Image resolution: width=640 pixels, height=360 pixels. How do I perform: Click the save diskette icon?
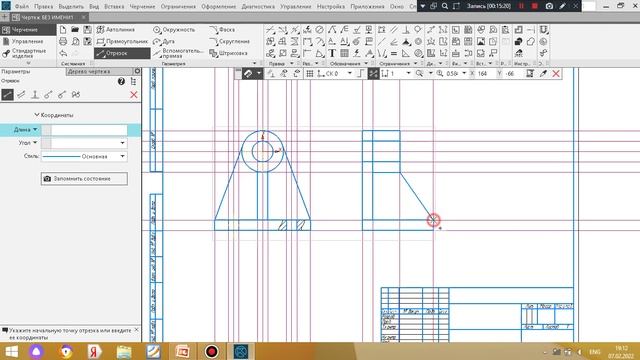click(x=87, y=30)
